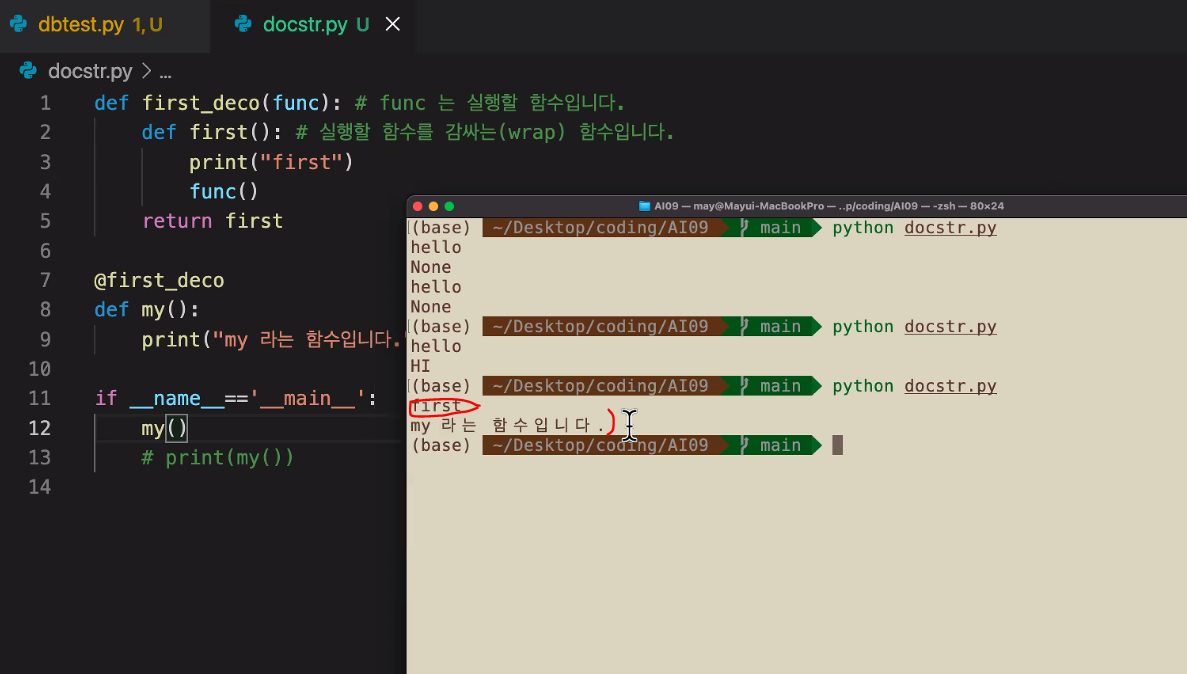Expand the breadcrumb chevron after docstr.py
The height and width of the screenshot is (674, 1187).
146,71
